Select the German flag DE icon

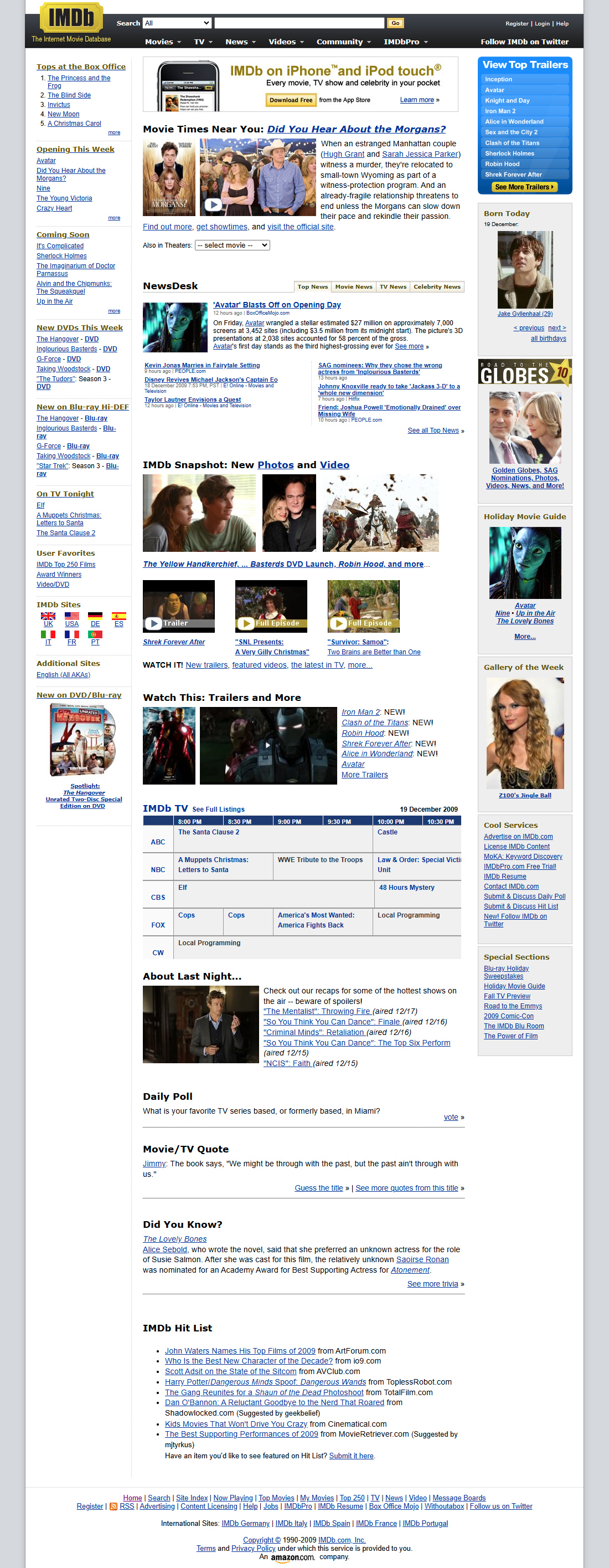click(95, 616)
